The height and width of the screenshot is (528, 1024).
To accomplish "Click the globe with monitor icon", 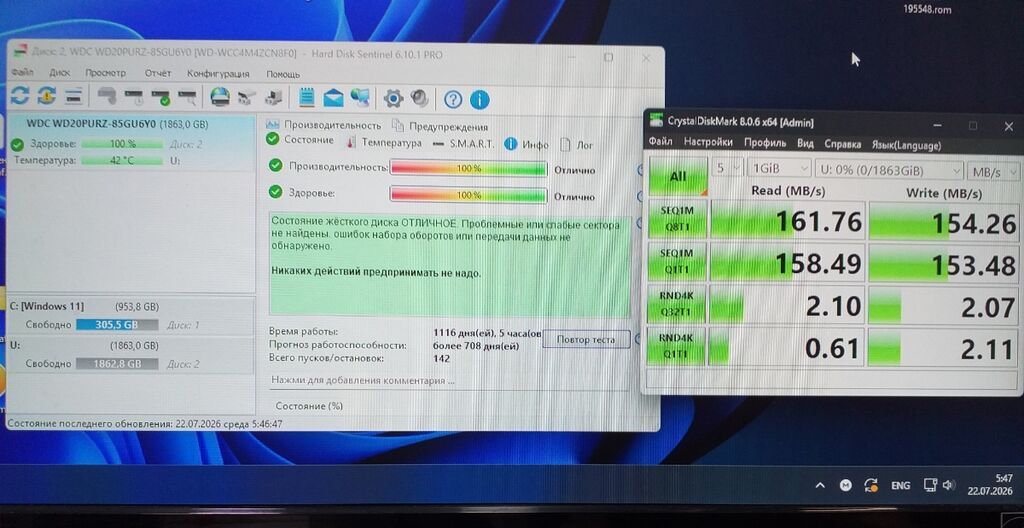I will click(x=360, y=99).
